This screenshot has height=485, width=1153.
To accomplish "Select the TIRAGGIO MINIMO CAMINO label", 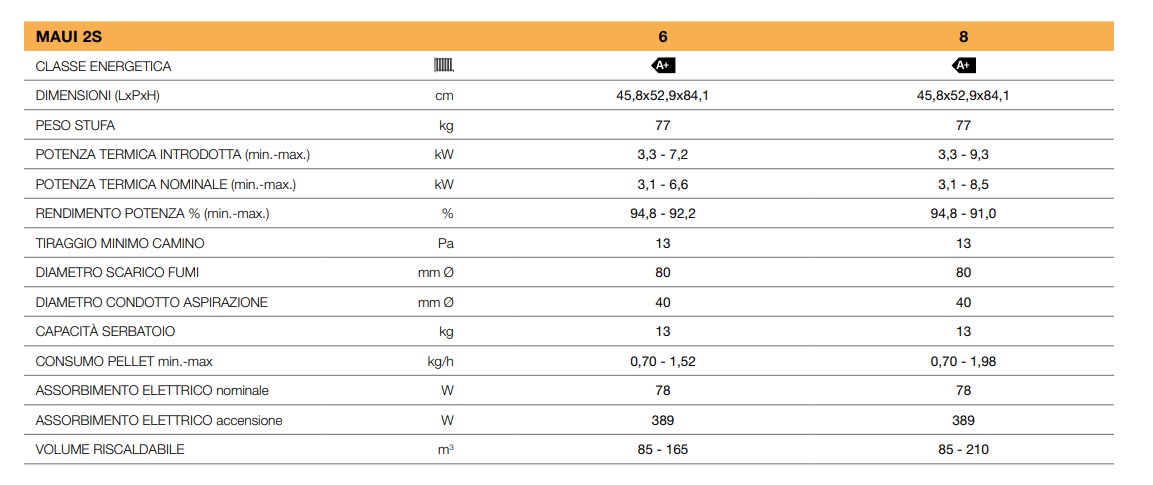I will (x=120, y=243).
